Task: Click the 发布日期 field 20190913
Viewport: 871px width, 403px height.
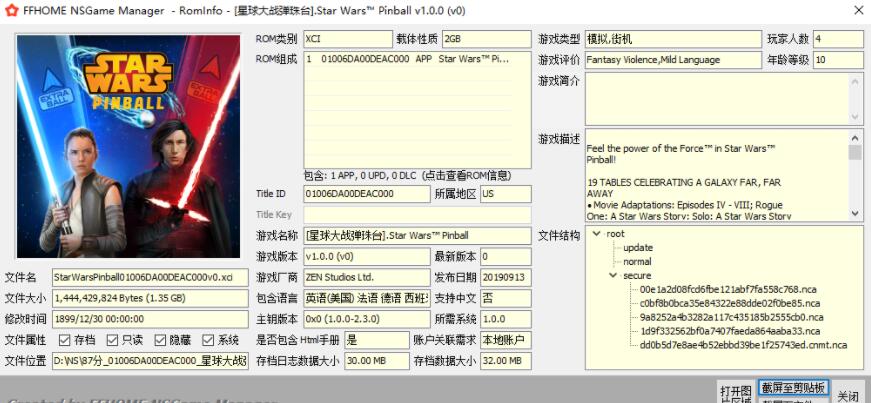Action: 506,277
